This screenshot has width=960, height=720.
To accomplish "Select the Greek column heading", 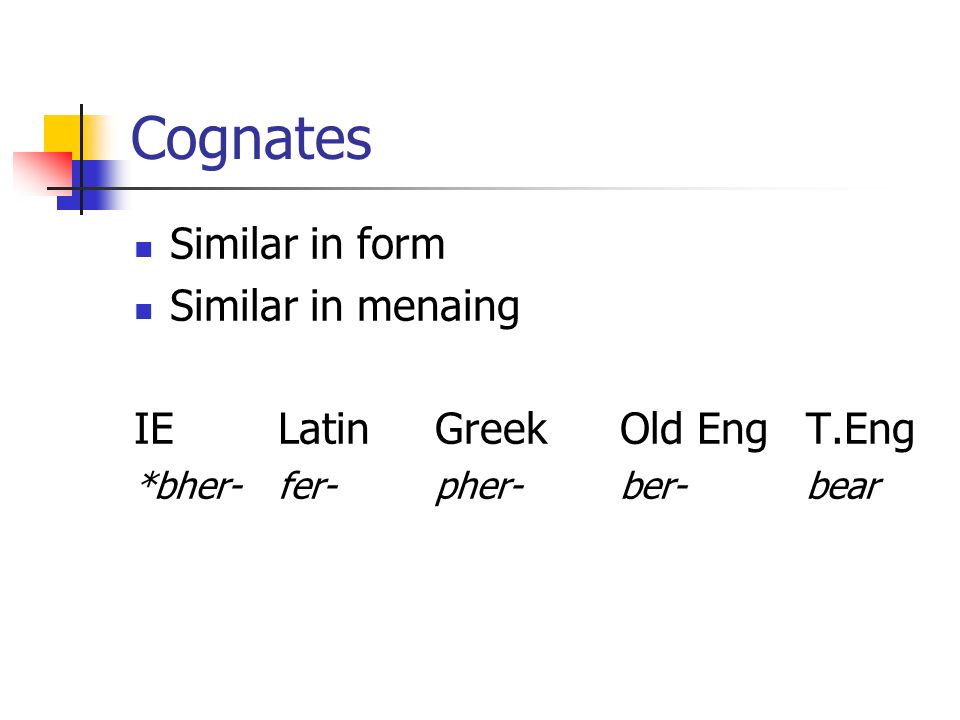I will pyautogui.click(x=491, y=429).
